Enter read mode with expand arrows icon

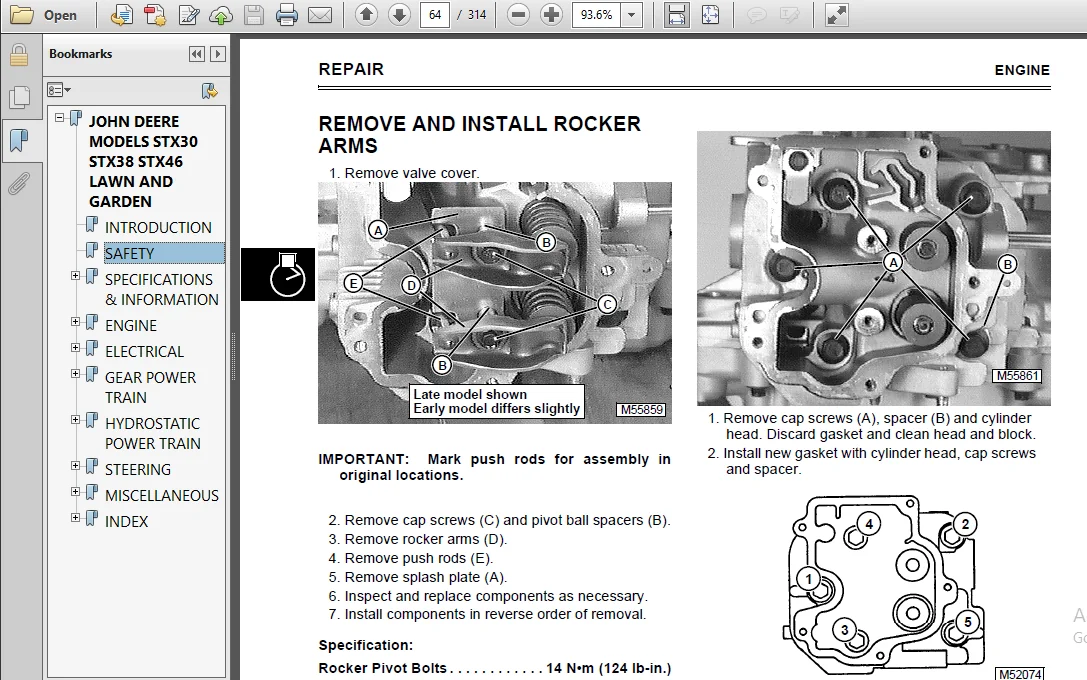(x=837, y=15)
